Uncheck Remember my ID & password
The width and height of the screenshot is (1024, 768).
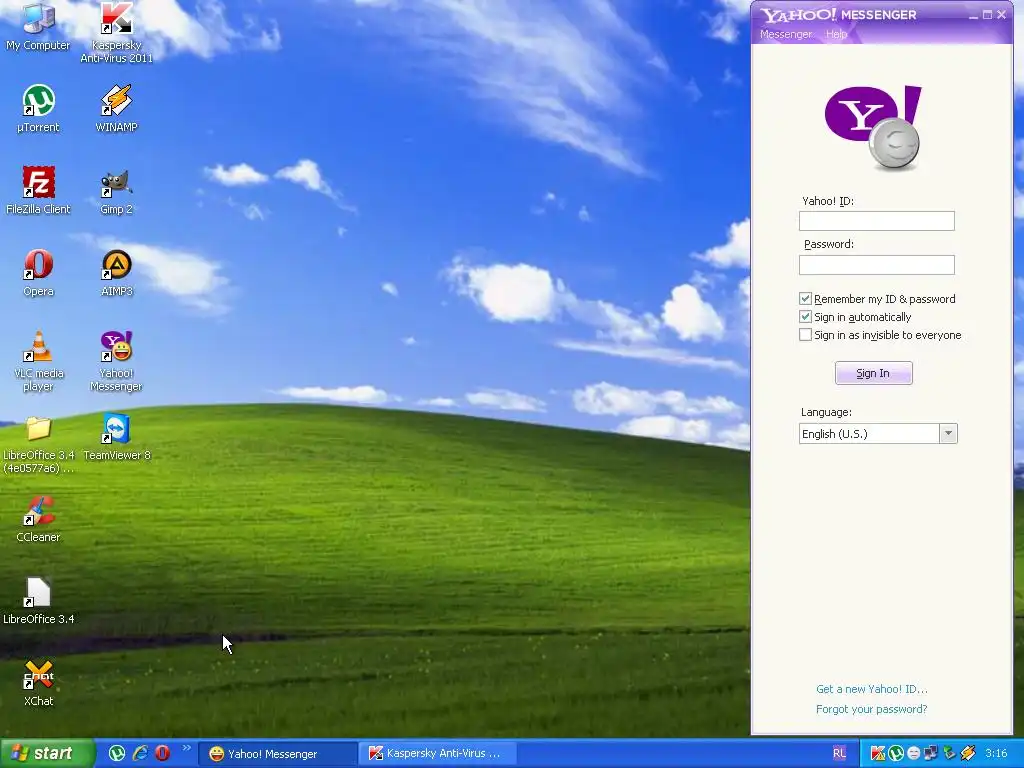click(x=805, y=298)
